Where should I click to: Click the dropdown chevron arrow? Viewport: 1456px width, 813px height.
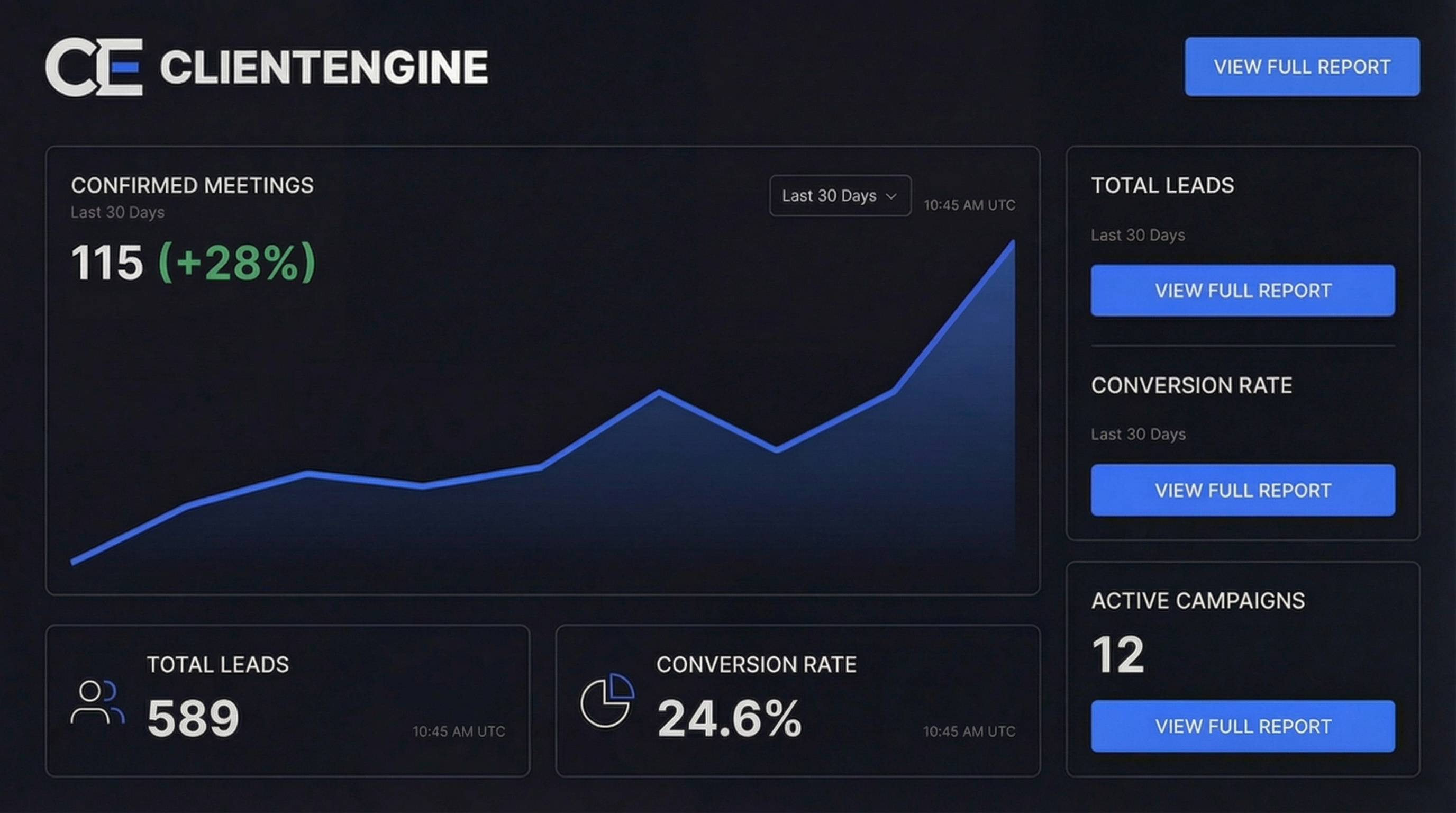891,196
